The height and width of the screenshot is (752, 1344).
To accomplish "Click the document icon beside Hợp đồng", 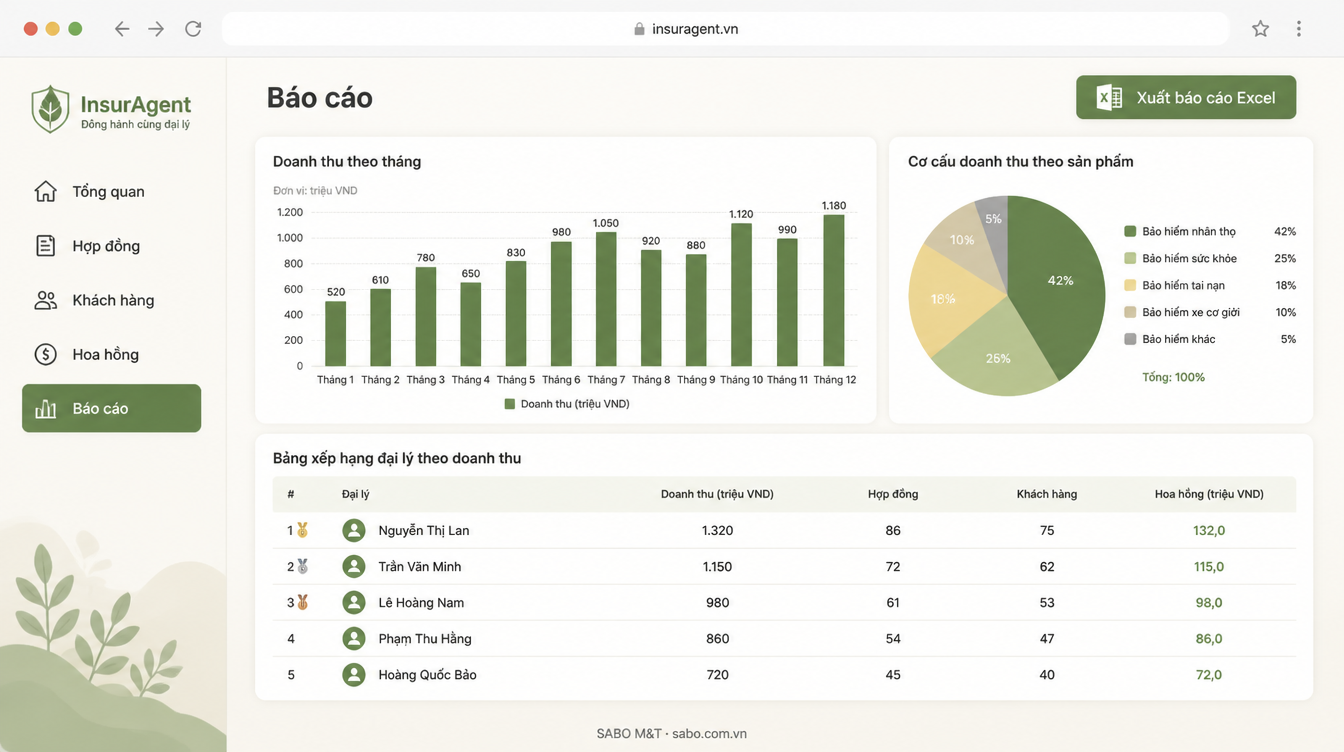I will [46, 246].
